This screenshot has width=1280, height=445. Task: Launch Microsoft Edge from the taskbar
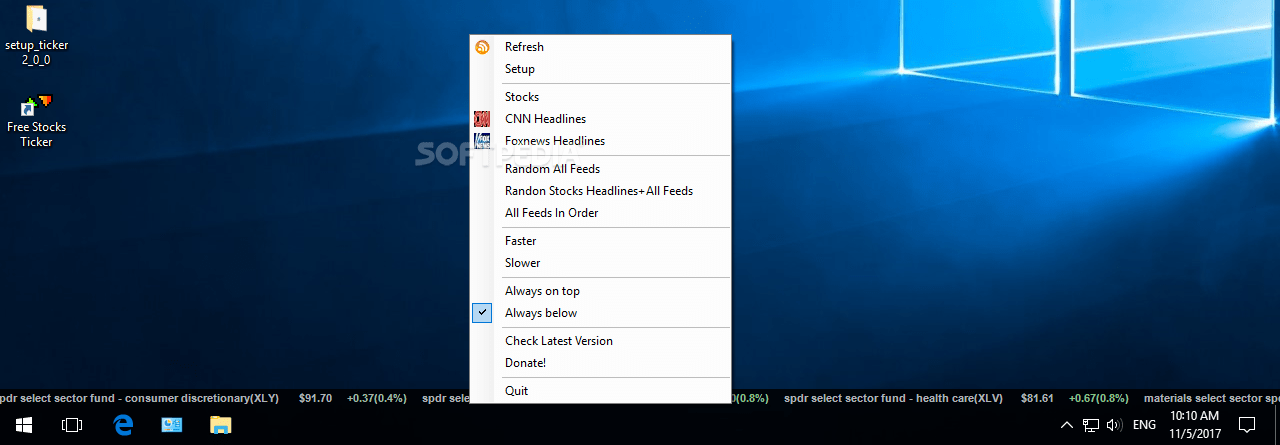(124, 425)
